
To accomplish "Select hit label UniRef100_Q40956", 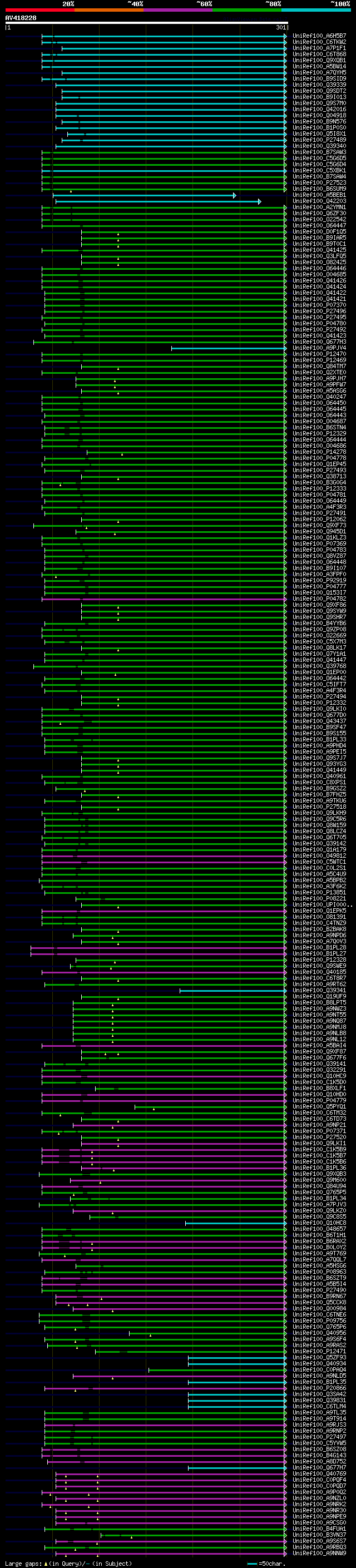I will pos(319,1332).
